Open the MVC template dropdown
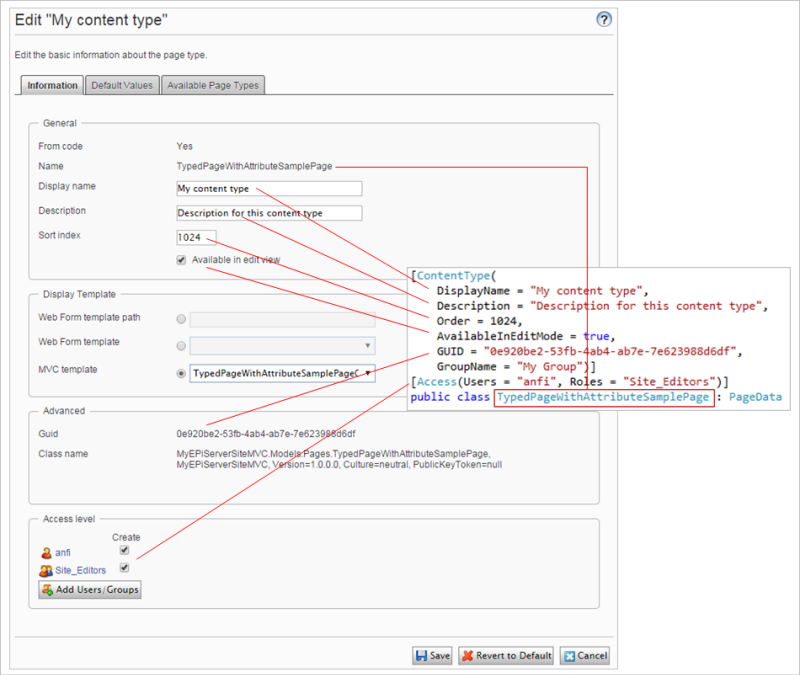This screenshot has height=675, width=800. click(283, 373)
